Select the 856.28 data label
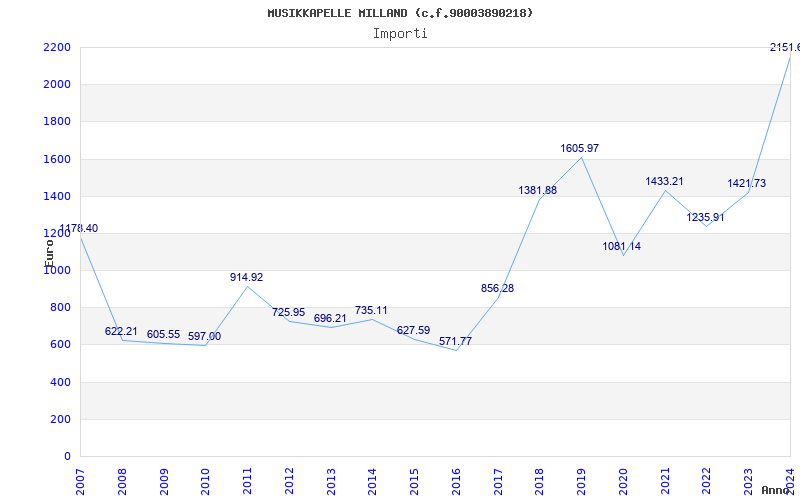This screenshot has height=500, width=800. 497,288
